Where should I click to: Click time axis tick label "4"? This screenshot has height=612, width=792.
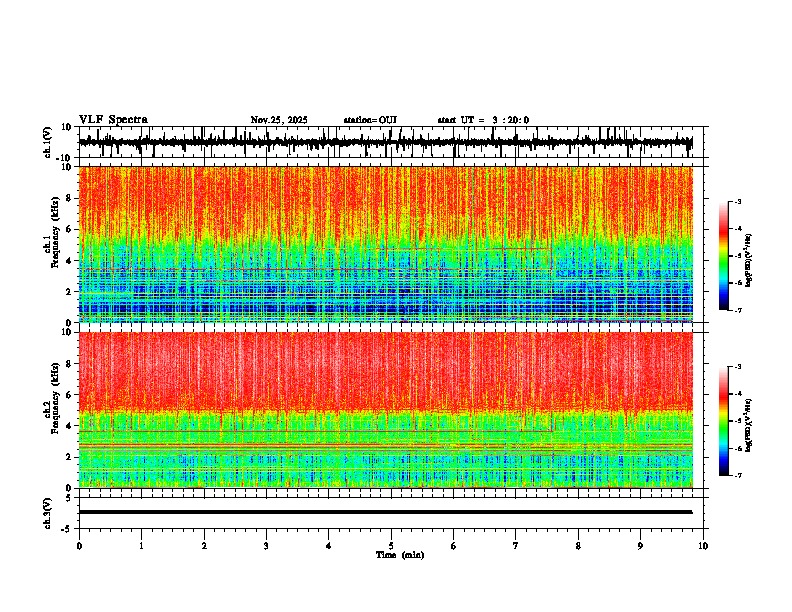(x=329, y=546)
